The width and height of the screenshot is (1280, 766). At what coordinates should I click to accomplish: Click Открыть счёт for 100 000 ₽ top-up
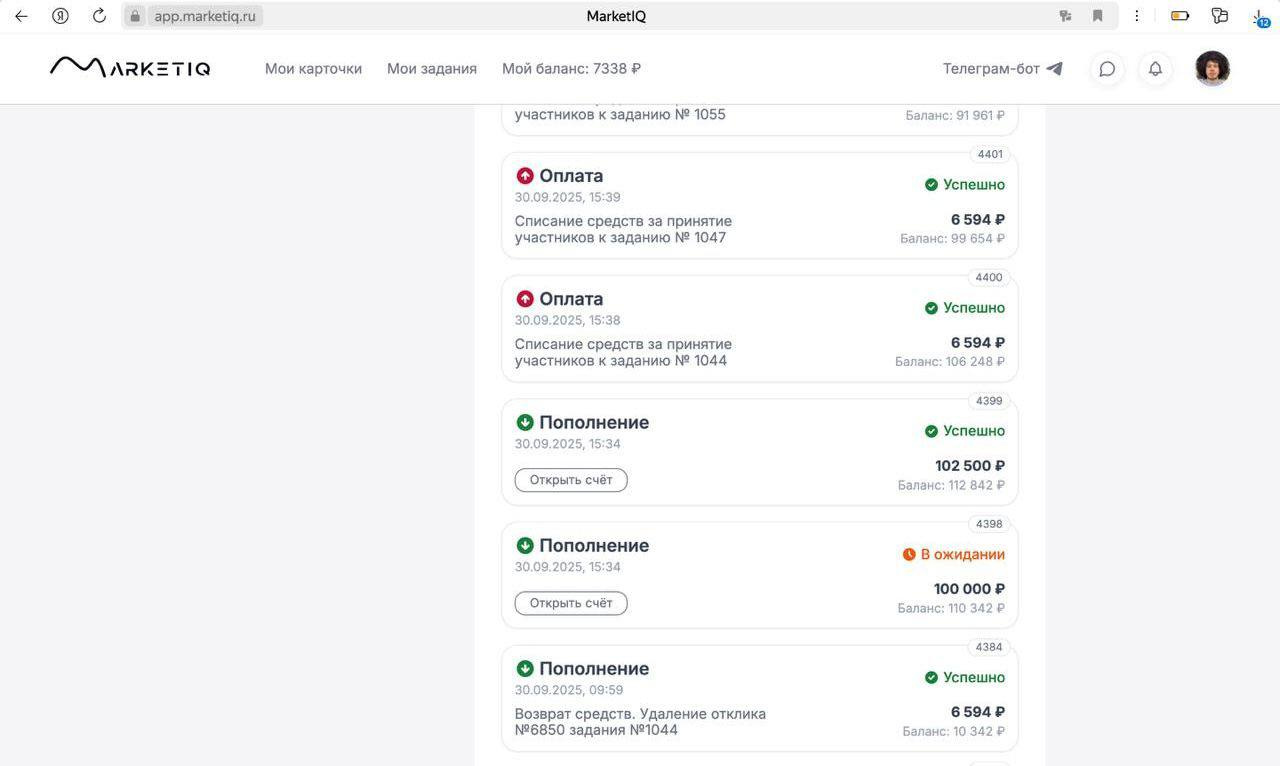pyautogui.click(x=571, y=603)
